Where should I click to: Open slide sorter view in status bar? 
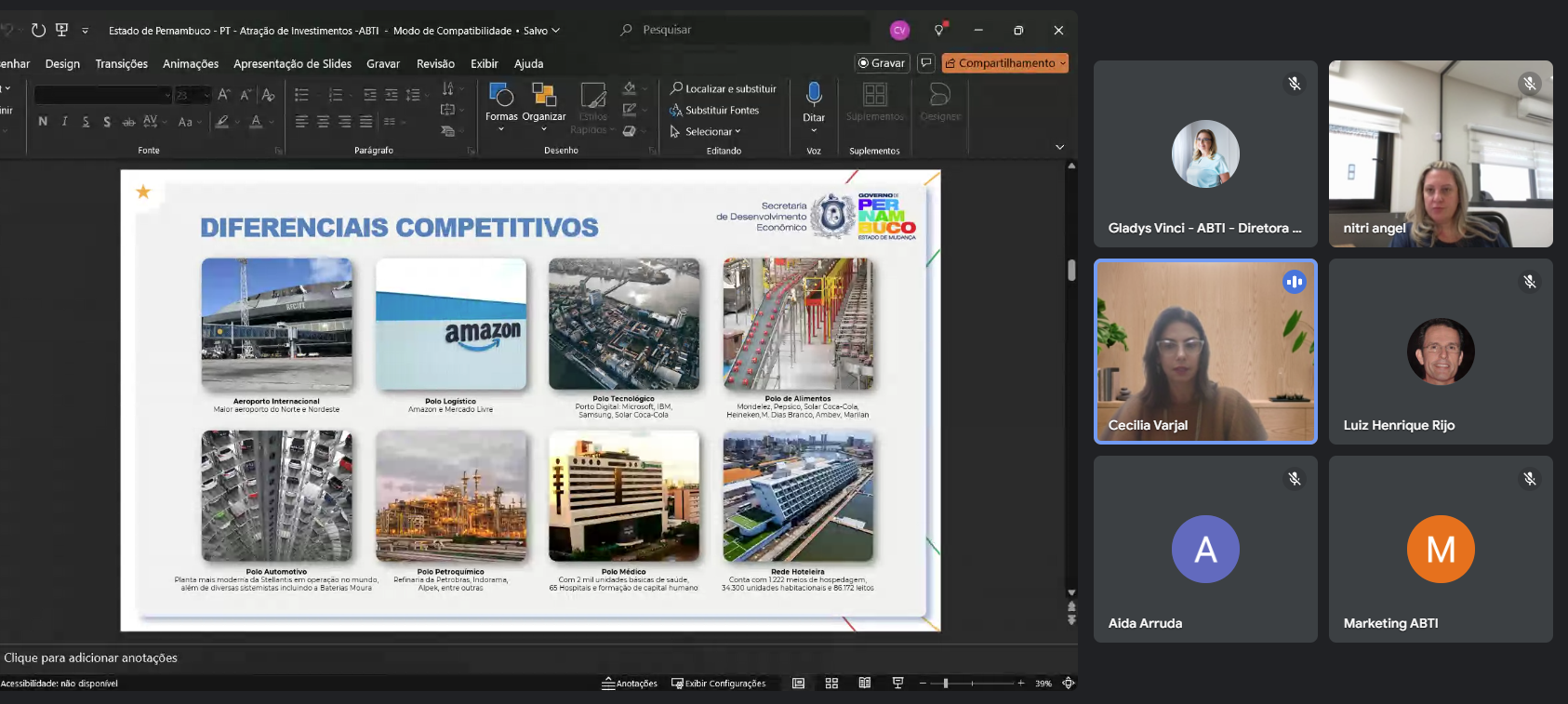point(831,684)
